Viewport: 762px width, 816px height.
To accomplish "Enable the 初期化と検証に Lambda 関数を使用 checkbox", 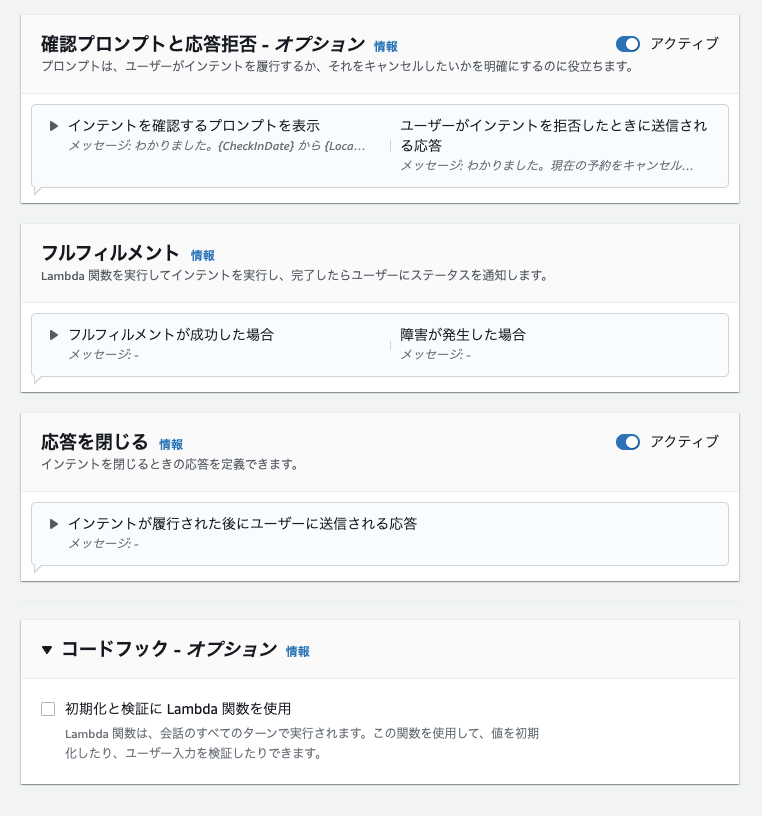I will (46, 707).
